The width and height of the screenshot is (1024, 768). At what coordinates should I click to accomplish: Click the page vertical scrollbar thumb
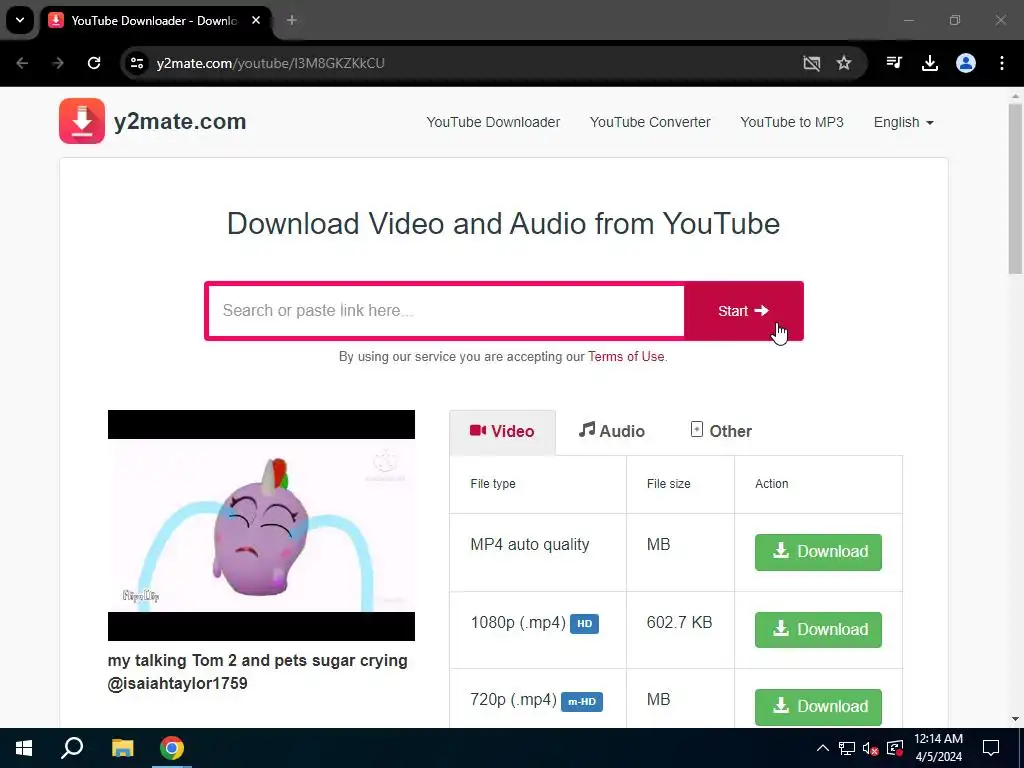1015,189
